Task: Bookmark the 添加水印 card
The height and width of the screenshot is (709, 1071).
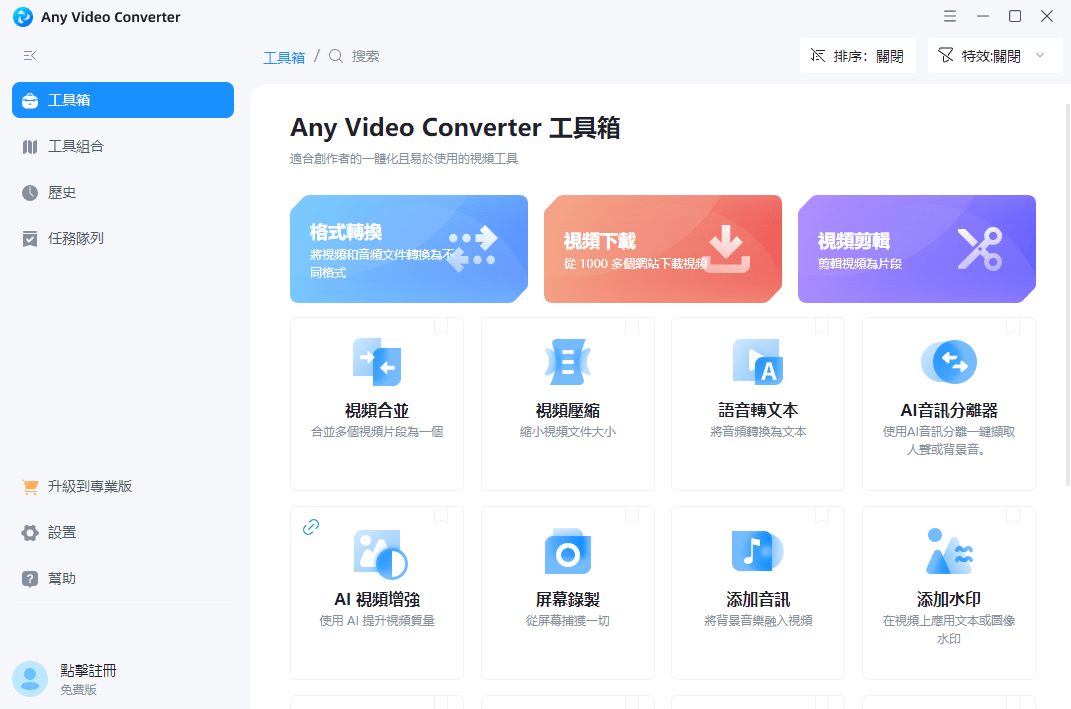Action: tap(1014, 515)
